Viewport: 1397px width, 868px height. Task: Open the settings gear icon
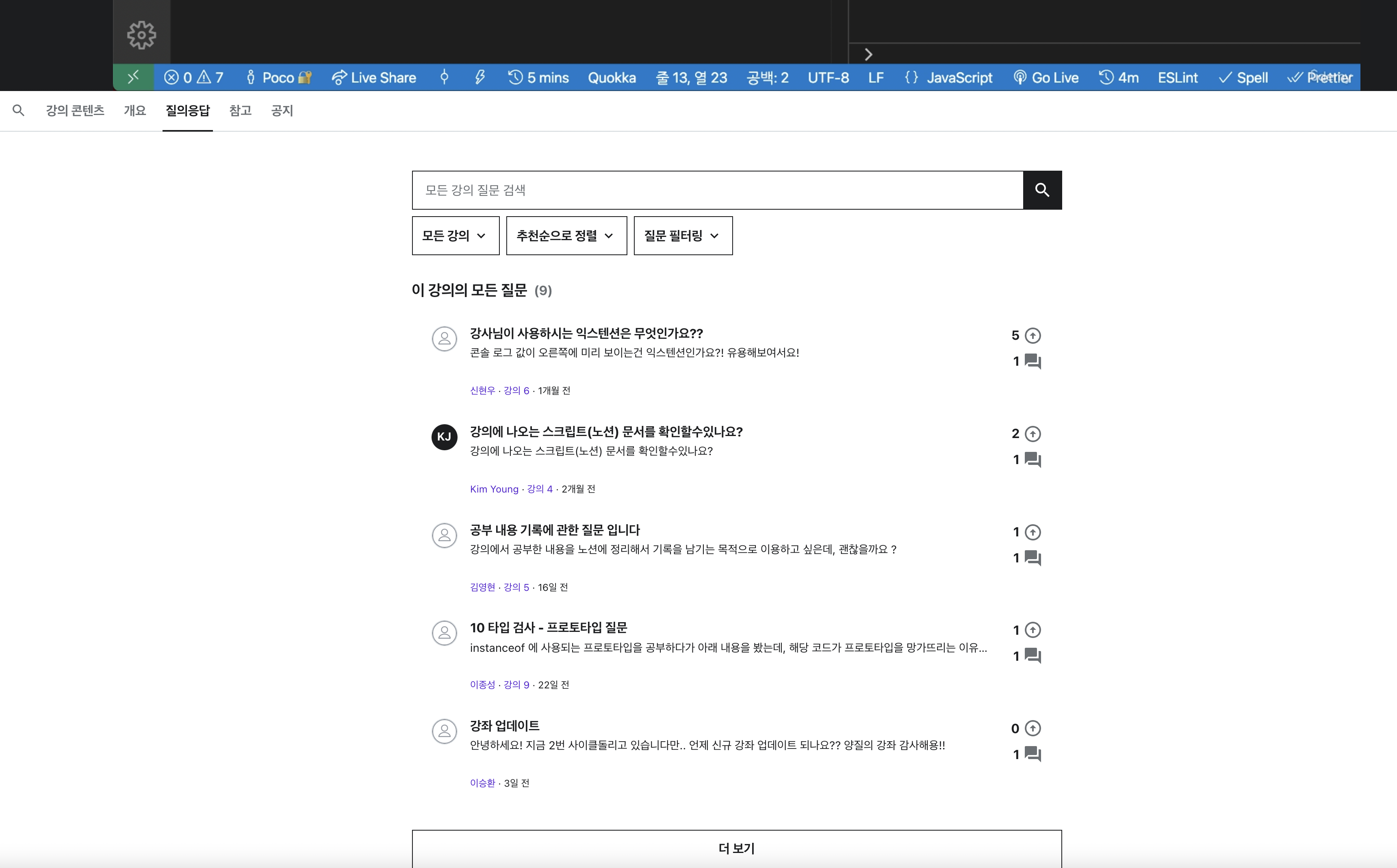[141, 35]
